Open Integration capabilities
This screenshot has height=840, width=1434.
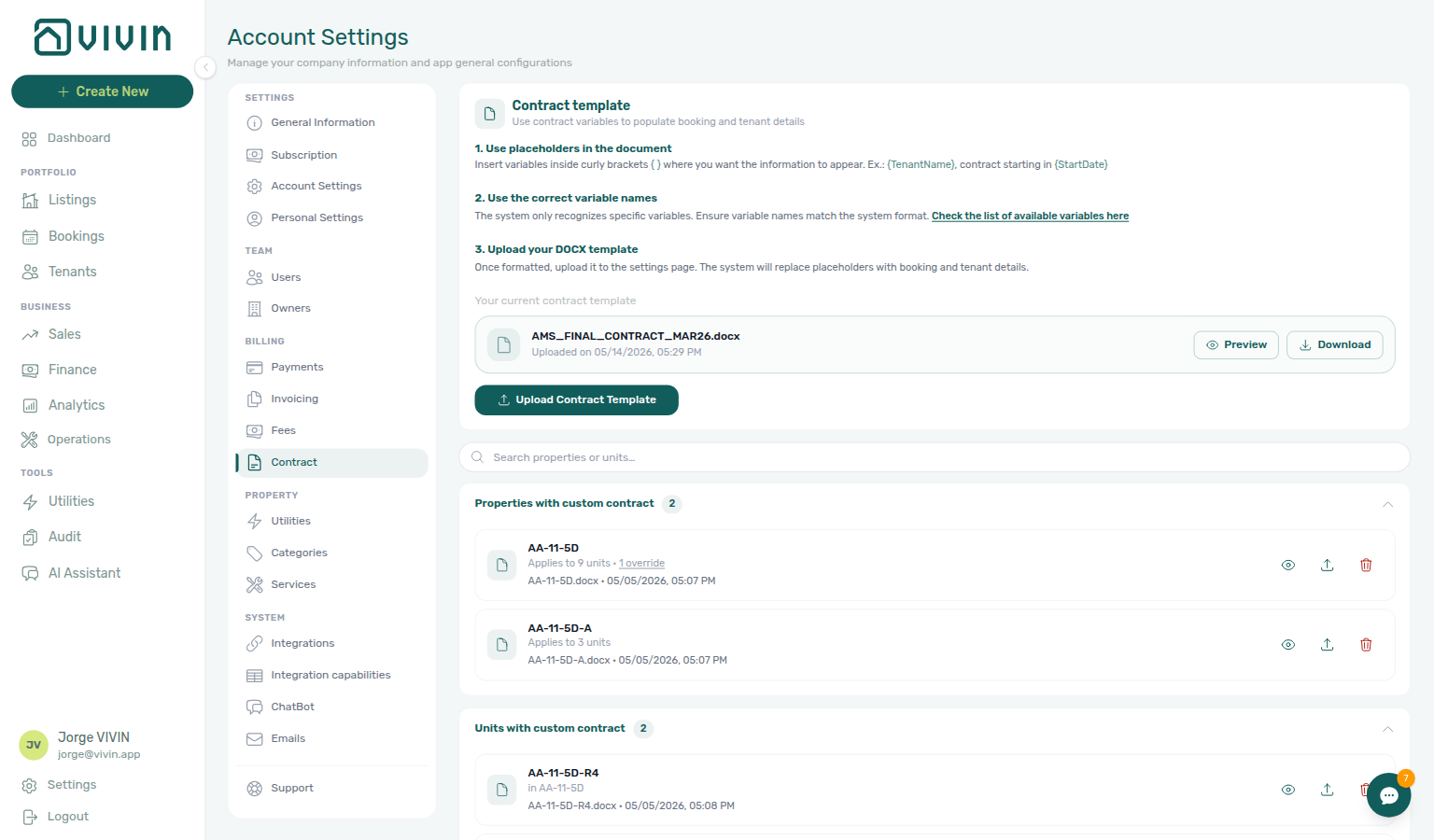[318, 676]
